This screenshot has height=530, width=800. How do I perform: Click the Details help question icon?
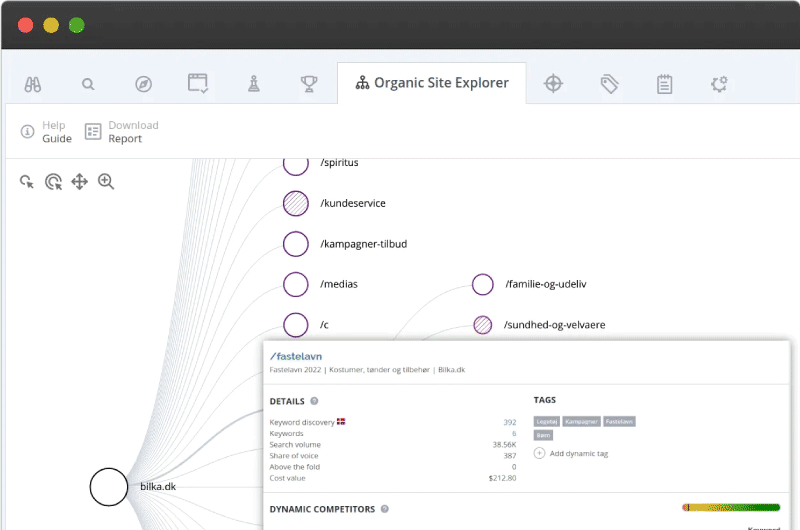314,401
